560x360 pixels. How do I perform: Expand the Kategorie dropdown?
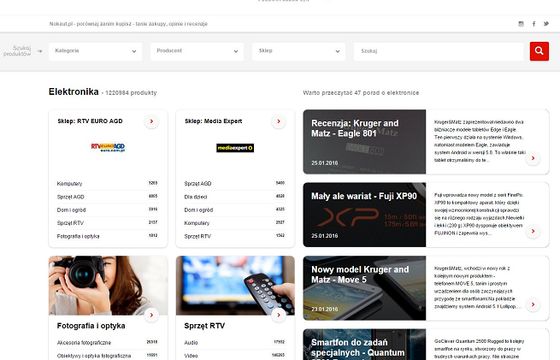pos(95,51)
